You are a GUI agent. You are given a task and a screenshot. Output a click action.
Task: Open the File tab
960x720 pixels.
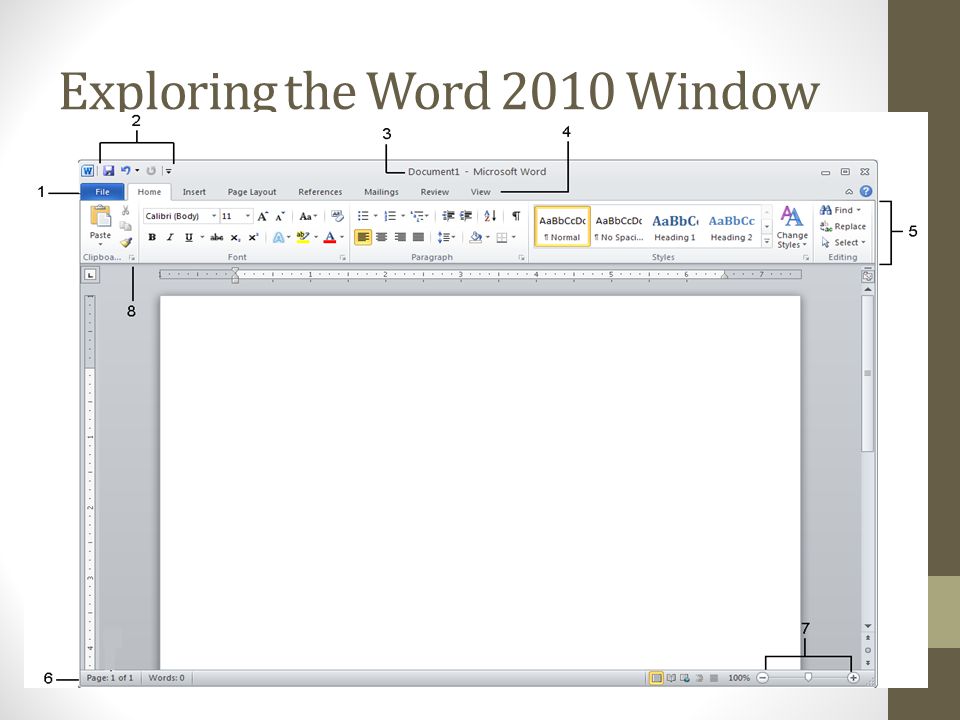click(x=102, y=192)
